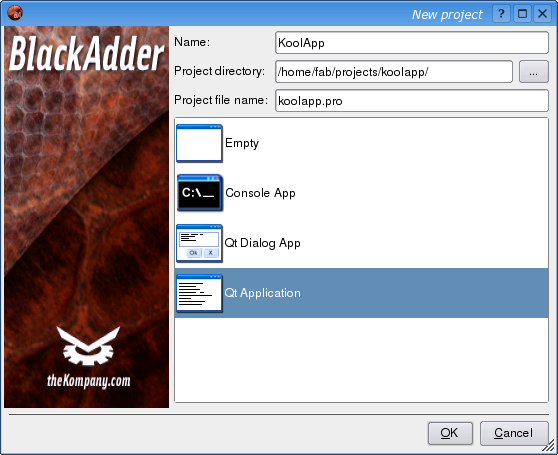
Task: Select the Qt Application template icon
Action: pyautogui.click(x=199, y=293)
